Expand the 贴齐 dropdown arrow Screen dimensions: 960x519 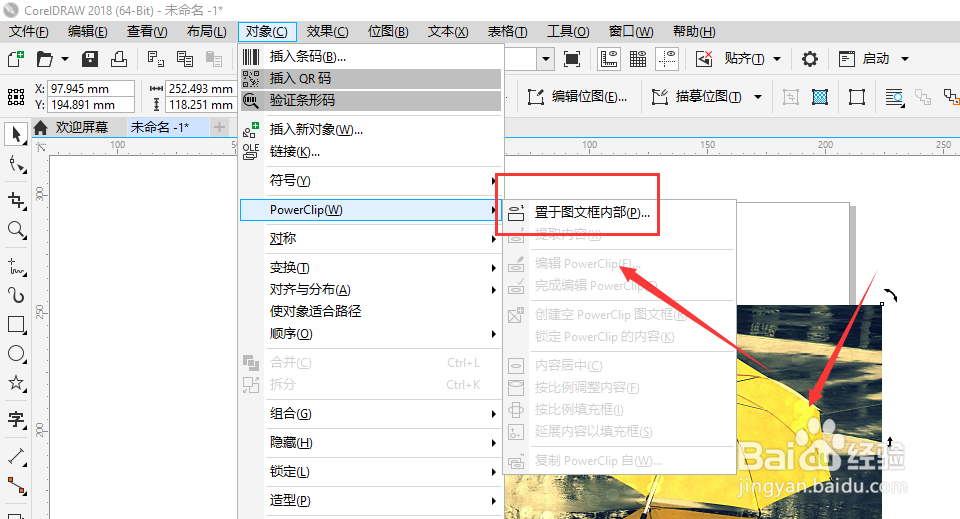[778, 59]
